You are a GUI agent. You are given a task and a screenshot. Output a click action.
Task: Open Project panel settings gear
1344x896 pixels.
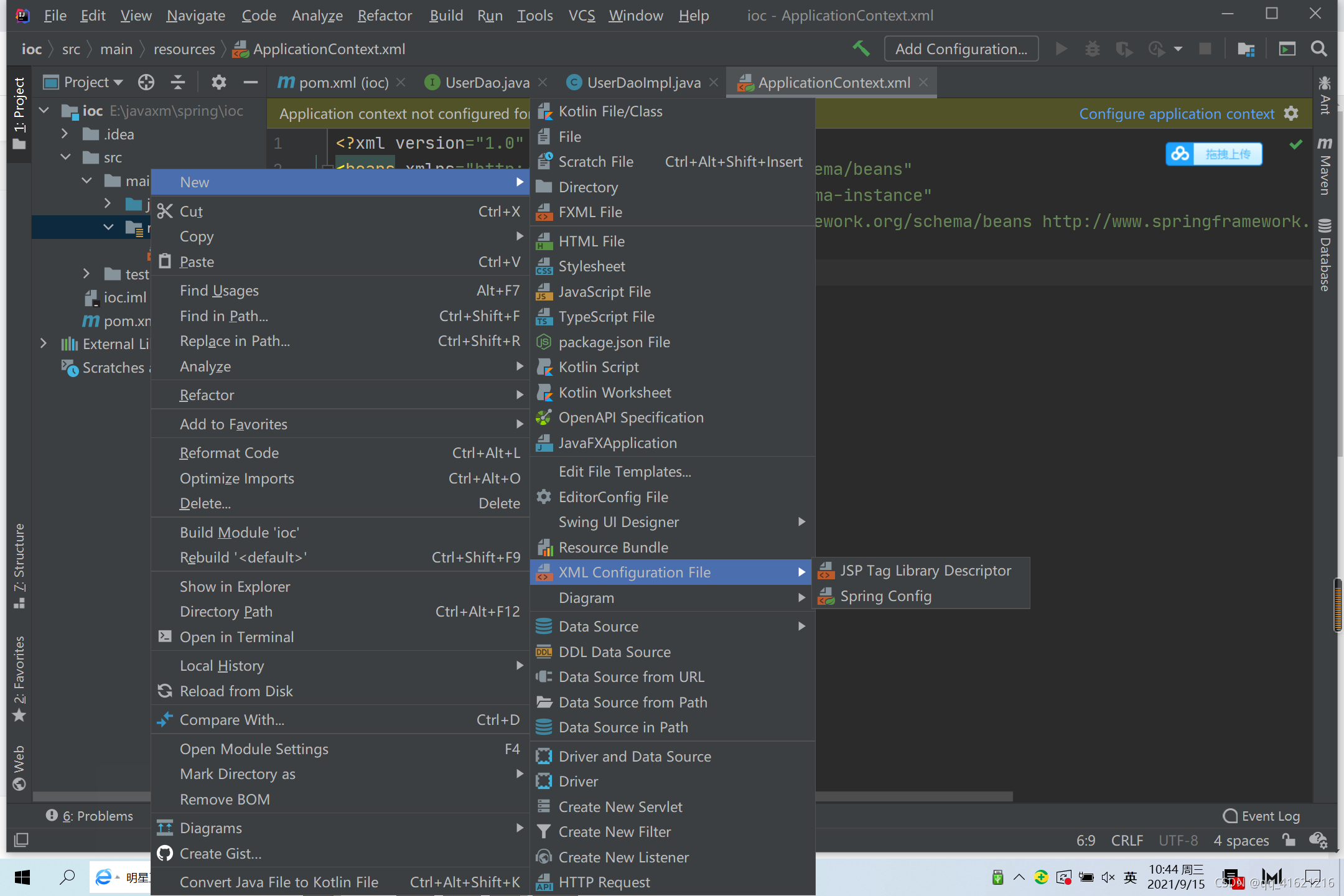[218, 82]
